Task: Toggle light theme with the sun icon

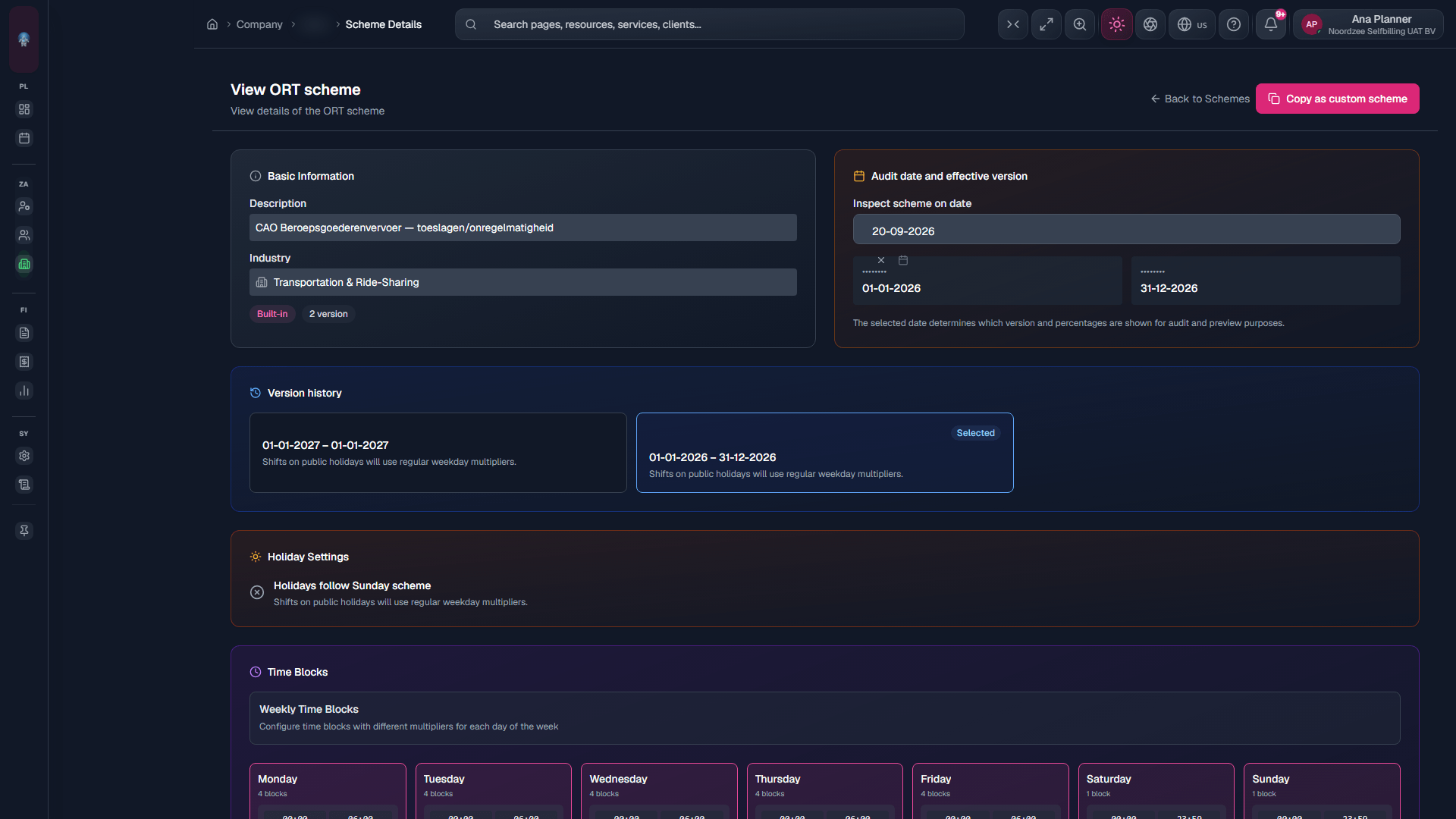Action: click(1117, 24)
